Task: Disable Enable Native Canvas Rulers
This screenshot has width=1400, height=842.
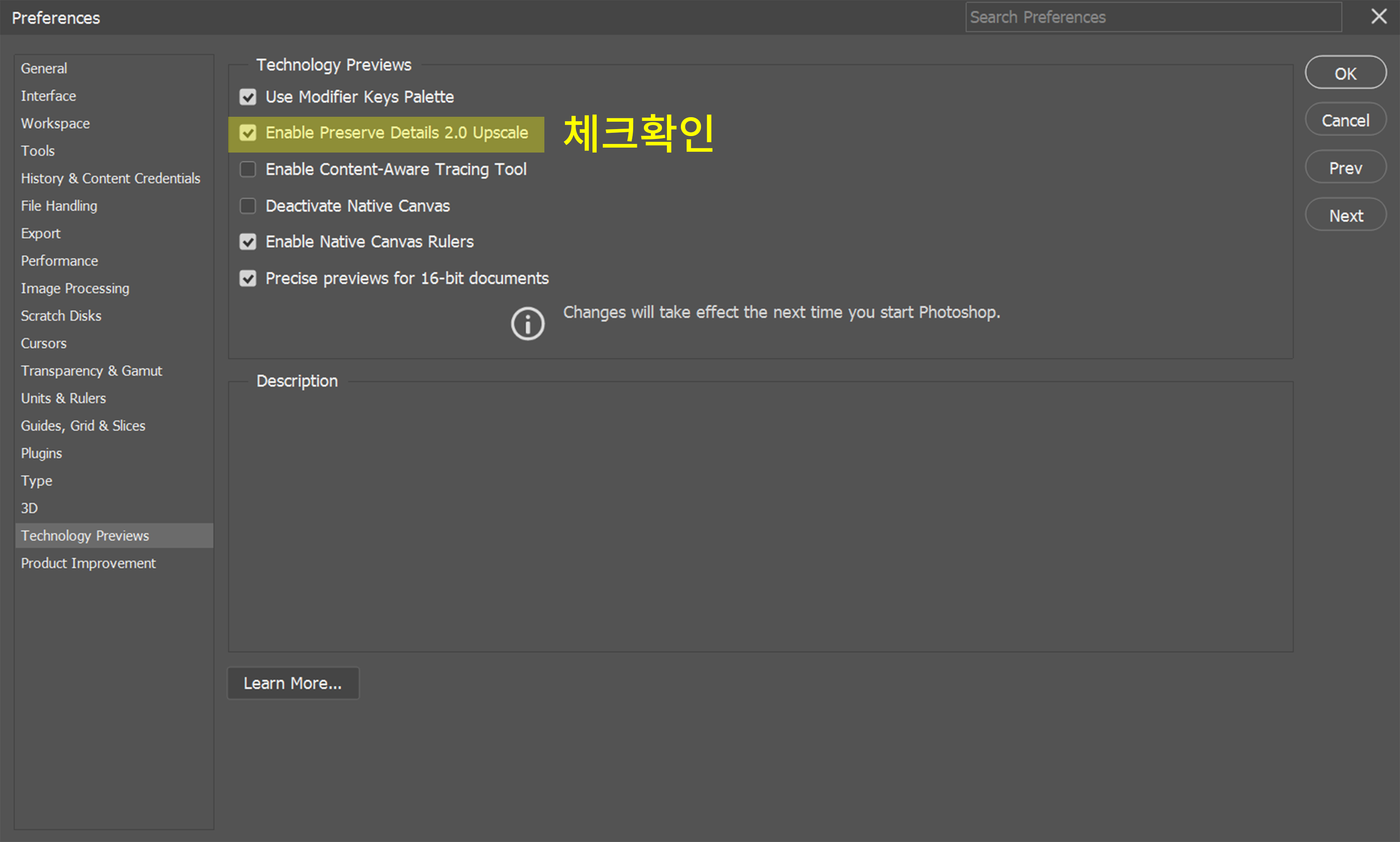Action: pyautogui.click(x=248, y=242)
